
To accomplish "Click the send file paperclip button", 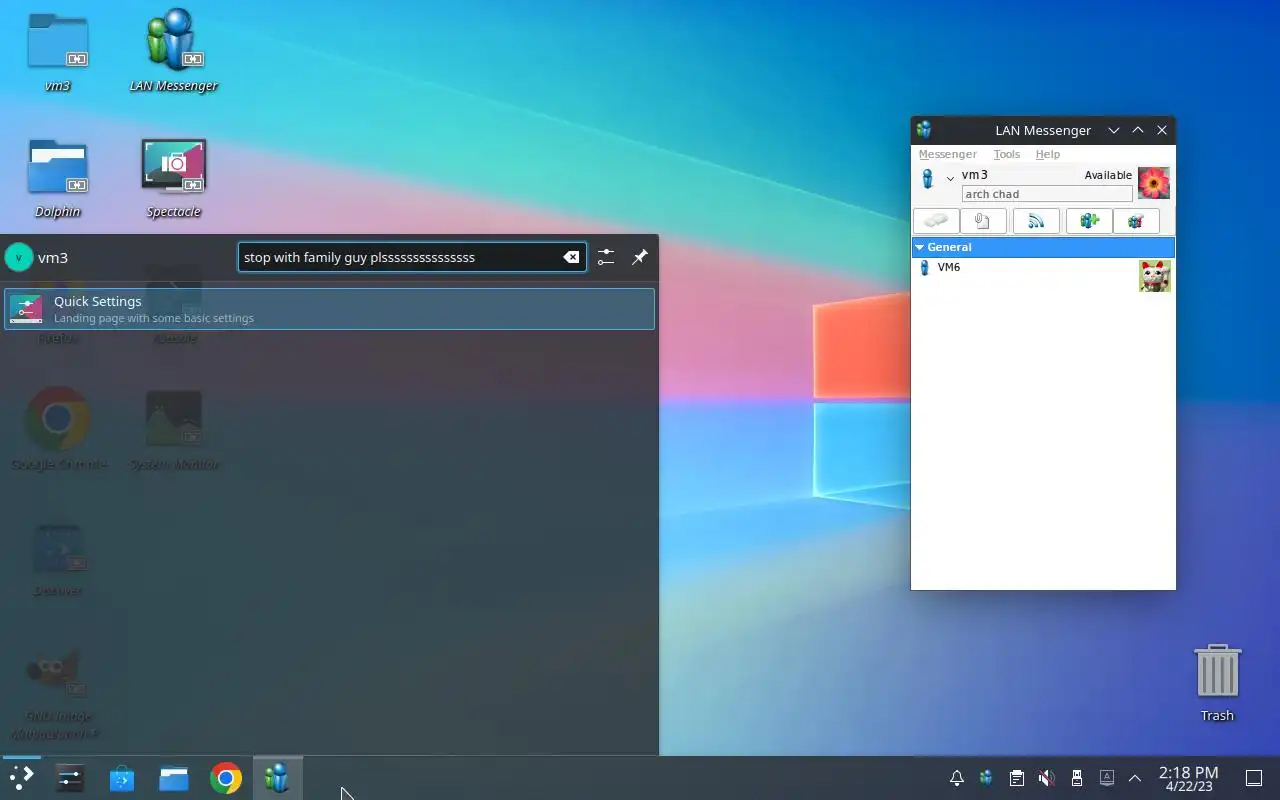I will pyautogui.click(x=982, y=221).
